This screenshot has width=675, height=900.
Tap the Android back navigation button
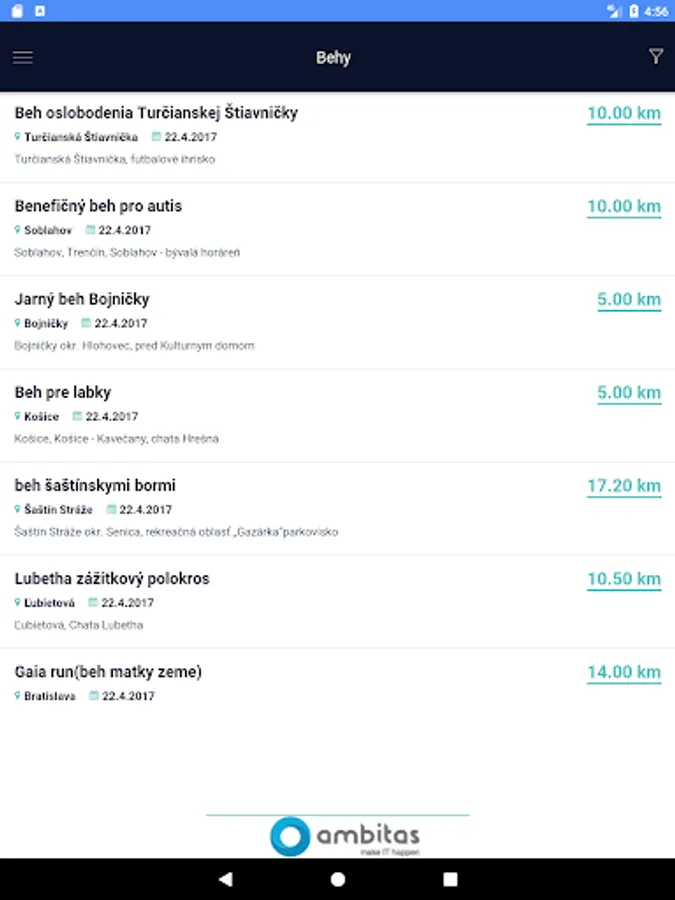[x=225, y=879]
